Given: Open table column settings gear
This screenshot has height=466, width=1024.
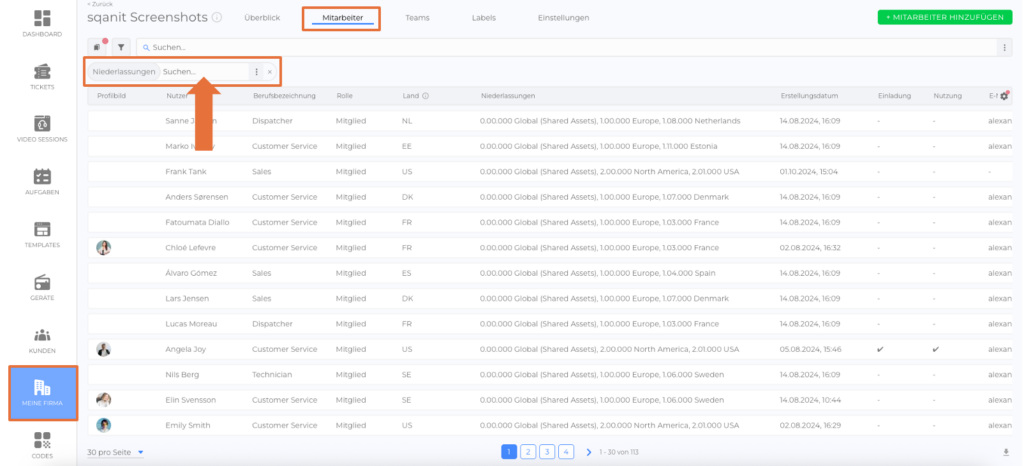Looking at the screenshot, I should (x=1004, y=96).
